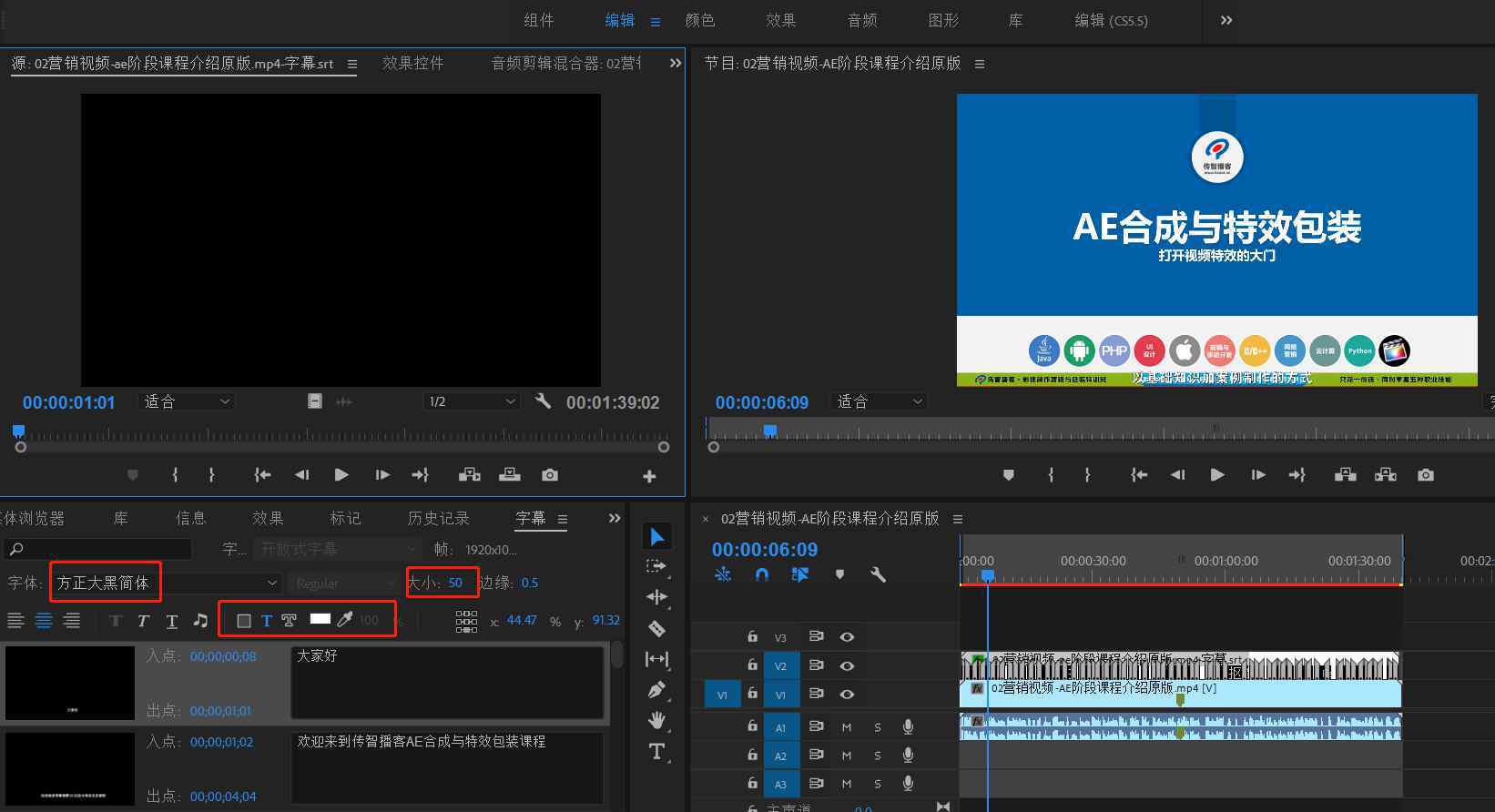Switch to Assembly workspace tab
This screenshot has height=812, width=1495.
(x=539, y=20)
